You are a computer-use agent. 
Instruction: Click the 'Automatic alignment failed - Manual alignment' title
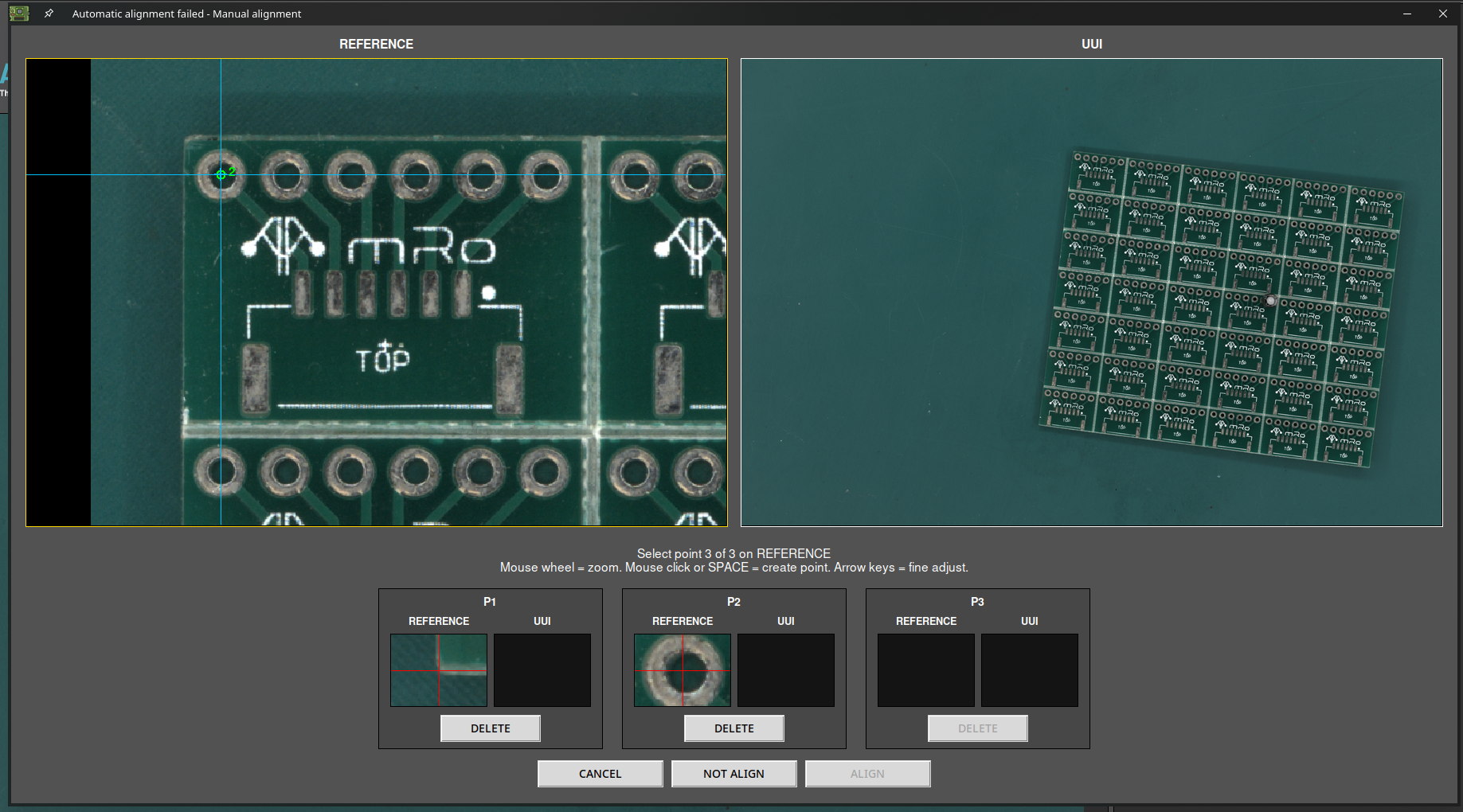(x=186, y=14)
